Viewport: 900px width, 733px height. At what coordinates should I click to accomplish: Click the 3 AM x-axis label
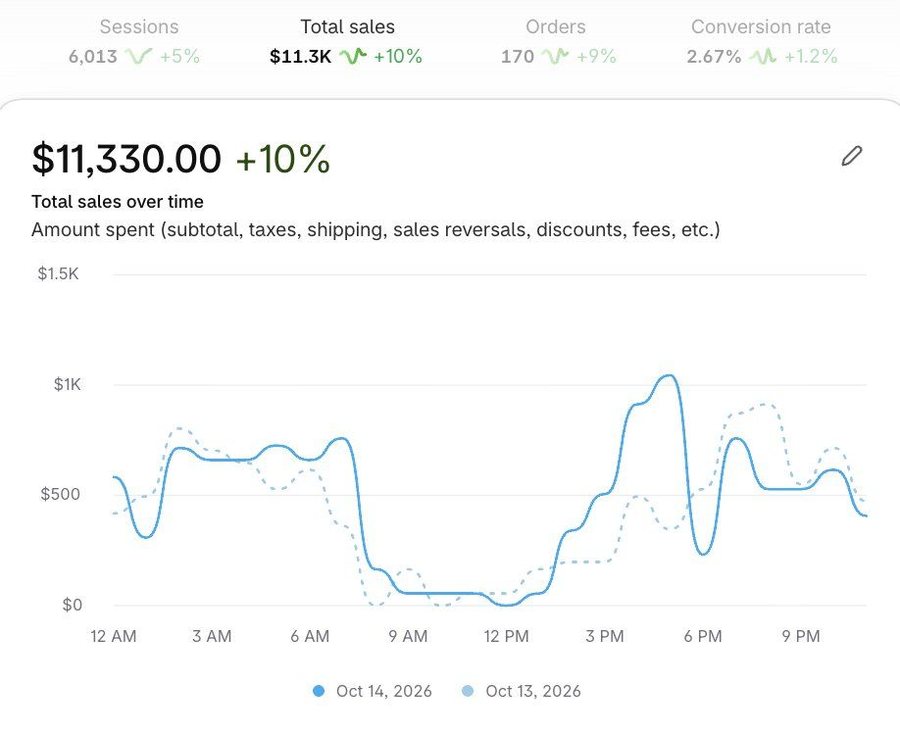pyautogui.click(x=212, y=636)
